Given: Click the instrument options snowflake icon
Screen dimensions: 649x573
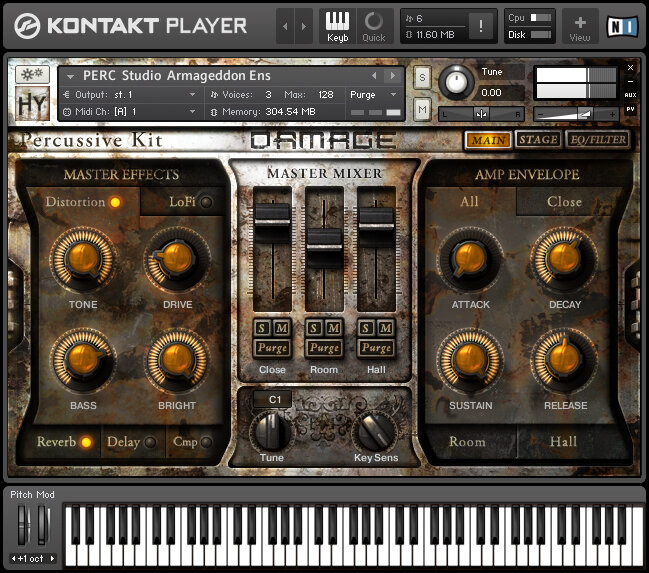Looking at the screenshot, I should tap(32, 75).
